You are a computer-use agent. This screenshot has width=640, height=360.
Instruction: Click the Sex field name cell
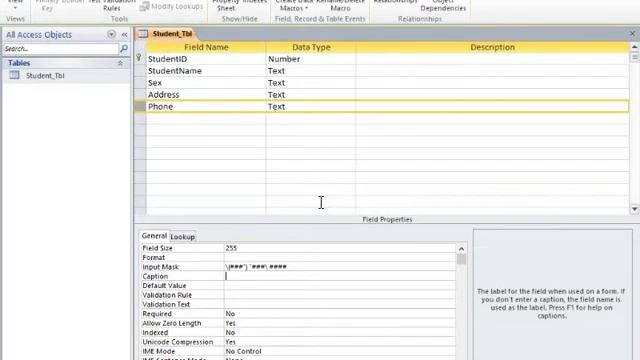[206, 83]
